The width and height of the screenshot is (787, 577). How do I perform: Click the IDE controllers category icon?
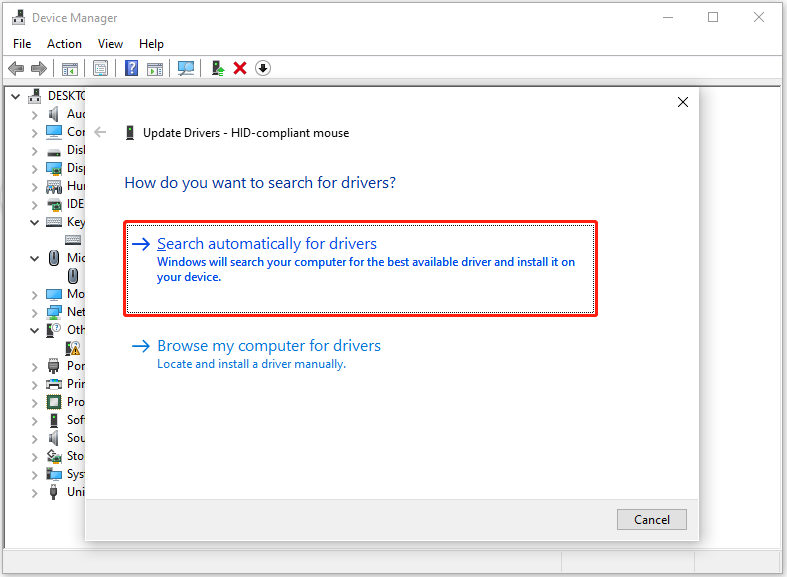pos(54,204)
